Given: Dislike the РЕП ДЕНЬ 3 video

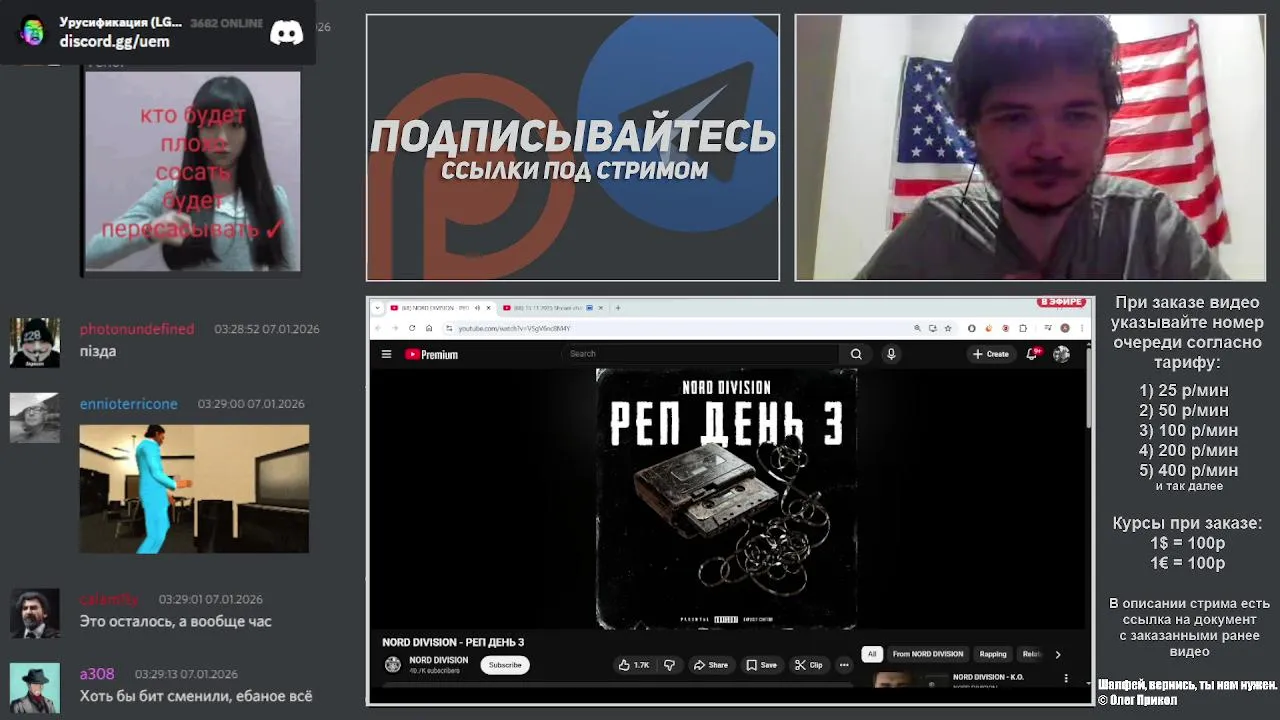Looking at the screenshot, I should 669,665.
